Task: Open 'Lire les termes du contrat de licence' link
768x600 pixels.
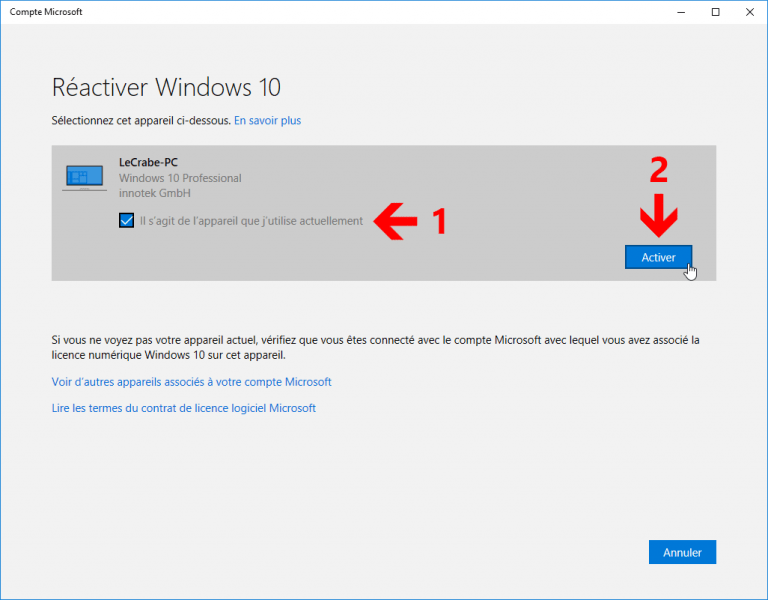Action: (183, 408)
